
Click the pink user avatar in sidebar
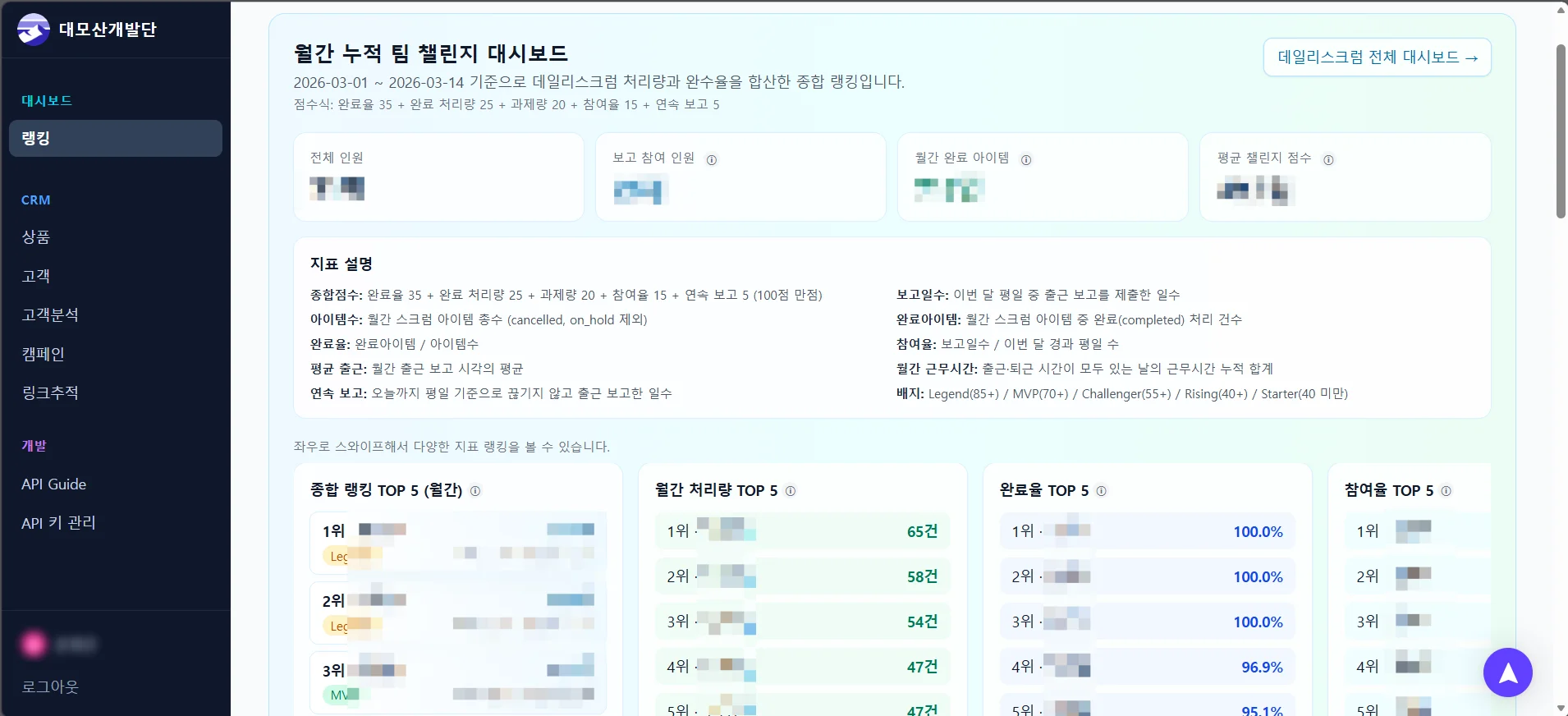pyautogui.click(x=34, y=645)
